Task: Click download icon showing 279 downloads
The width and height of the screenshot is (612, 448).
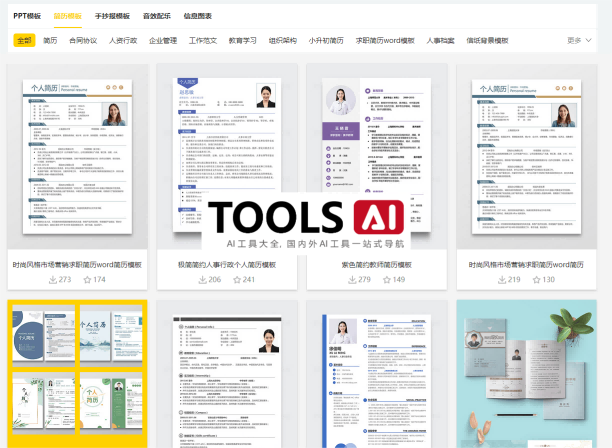Action: tap(352, 279)
